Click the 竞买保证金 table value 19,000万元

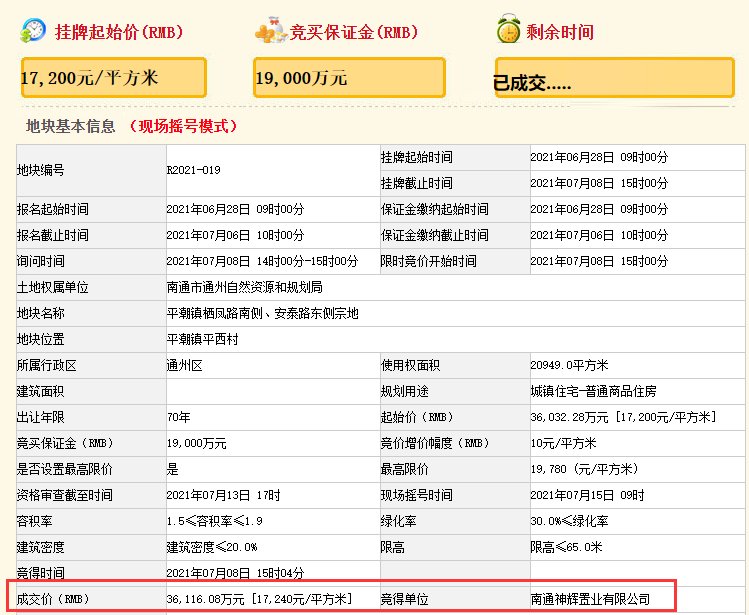[196, 443]
